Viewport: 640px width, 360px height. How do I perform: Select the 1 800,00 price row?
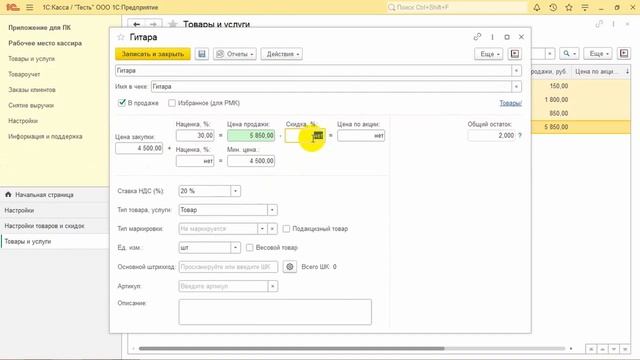tap(581, 100)
